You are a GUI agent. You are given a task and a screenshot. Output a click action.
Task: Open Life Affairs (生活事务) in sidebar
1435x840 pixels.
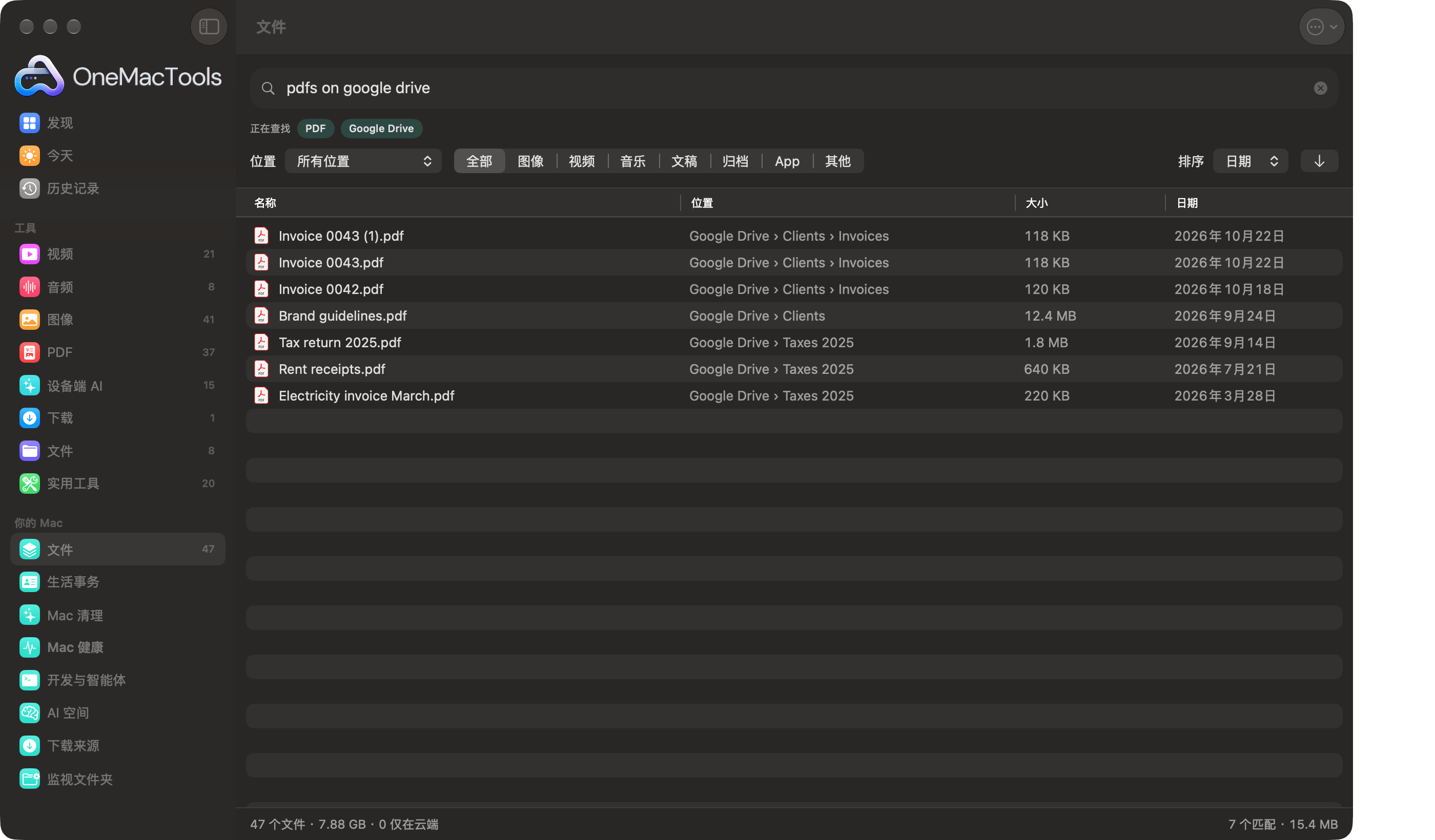(x=117, y=582)
